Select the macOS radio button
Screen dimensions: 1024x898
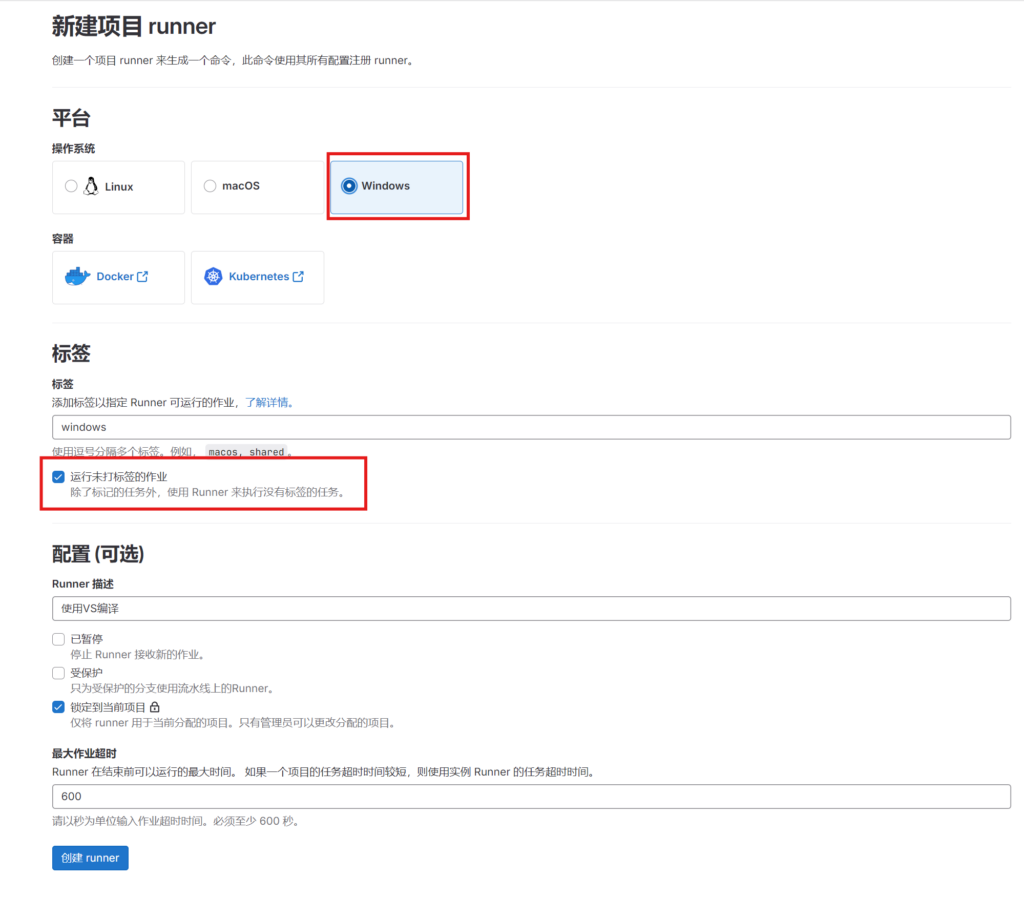209,186
